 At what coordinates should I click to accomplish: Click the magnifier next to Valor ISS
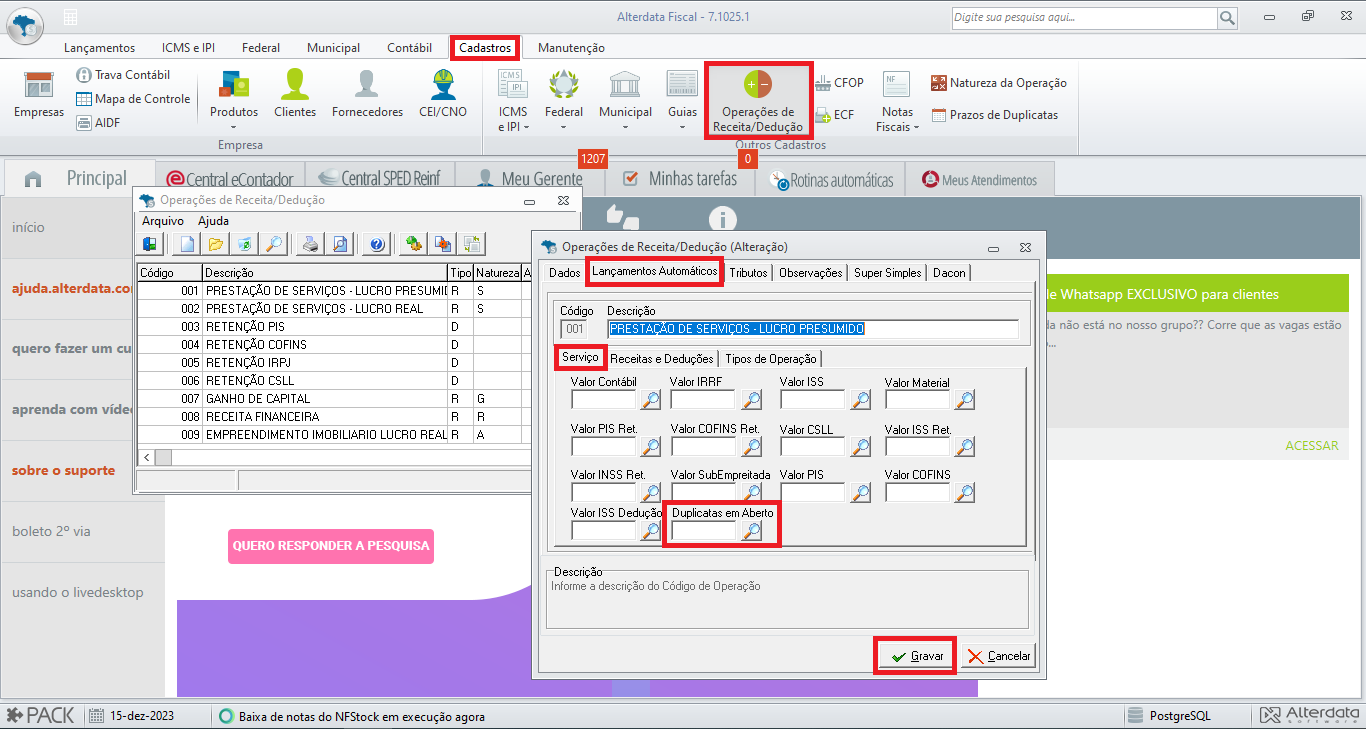coord(860,400)
